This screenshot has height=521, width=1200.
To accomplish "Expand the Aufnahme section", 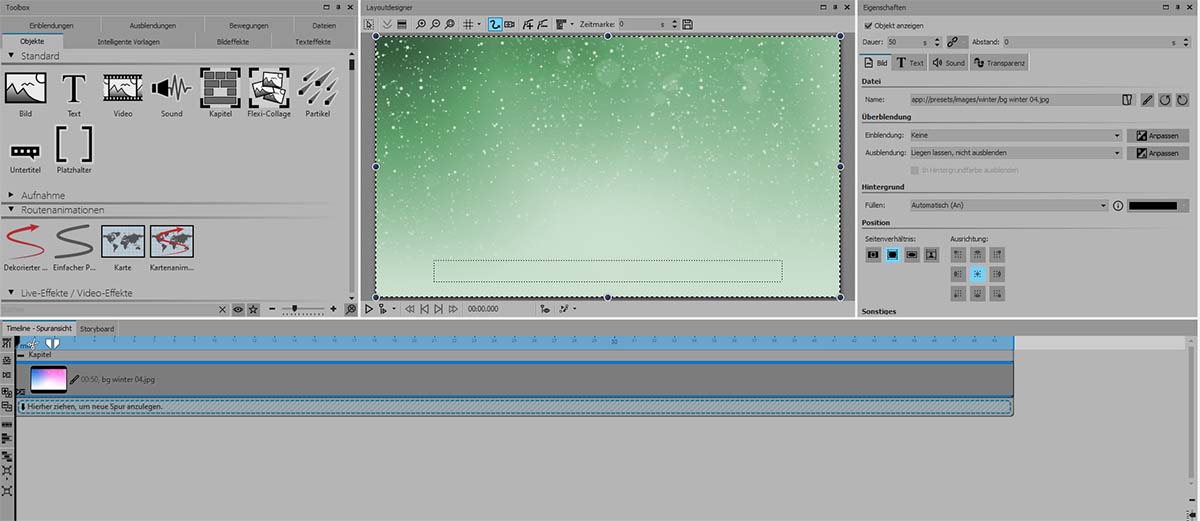I will [11, 195].
